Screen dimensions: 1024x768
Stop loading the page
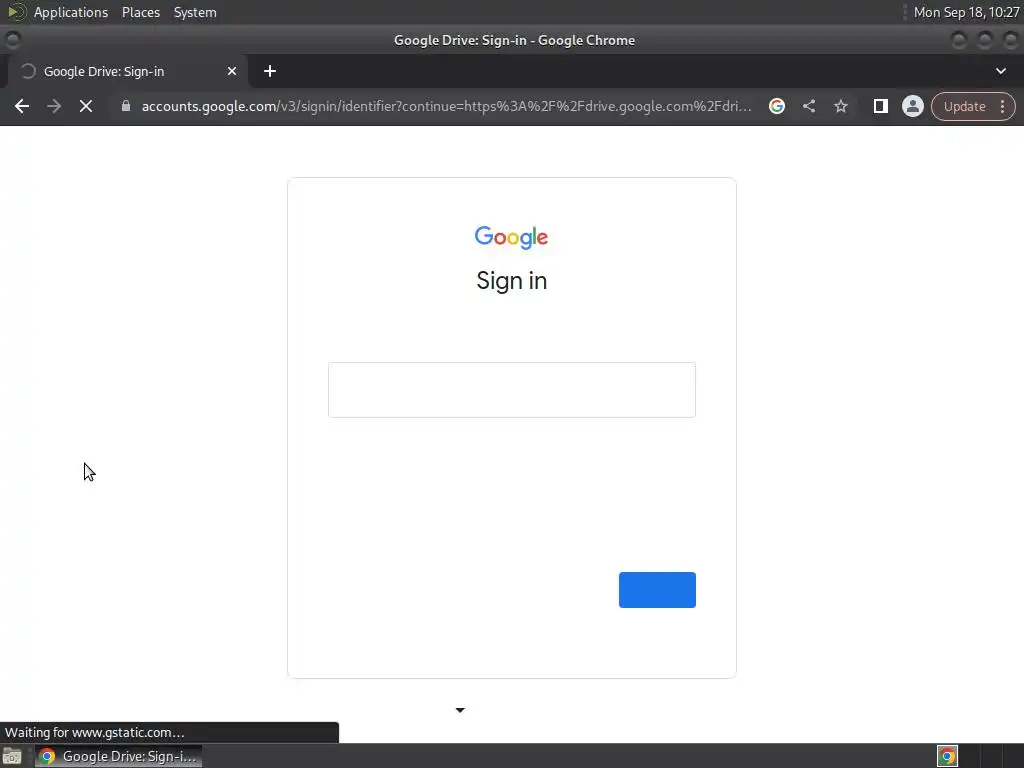[x=86, y=106]
